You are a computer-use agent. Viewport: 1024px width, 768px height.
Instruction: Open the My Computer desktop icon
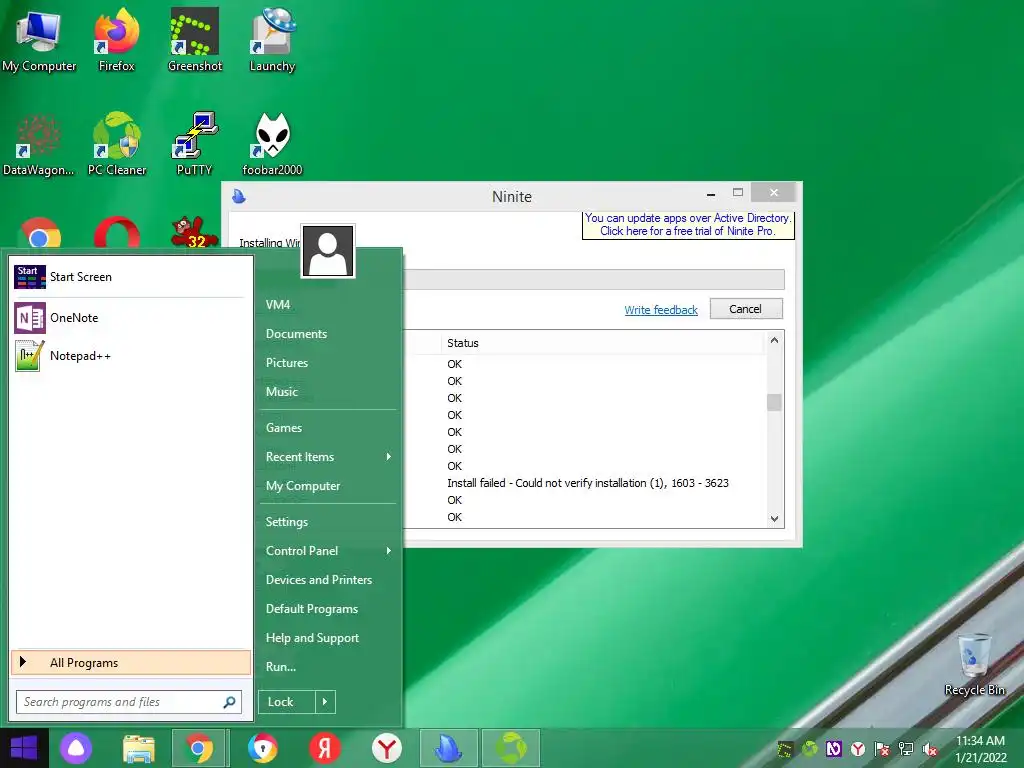(x=39, y=40)
